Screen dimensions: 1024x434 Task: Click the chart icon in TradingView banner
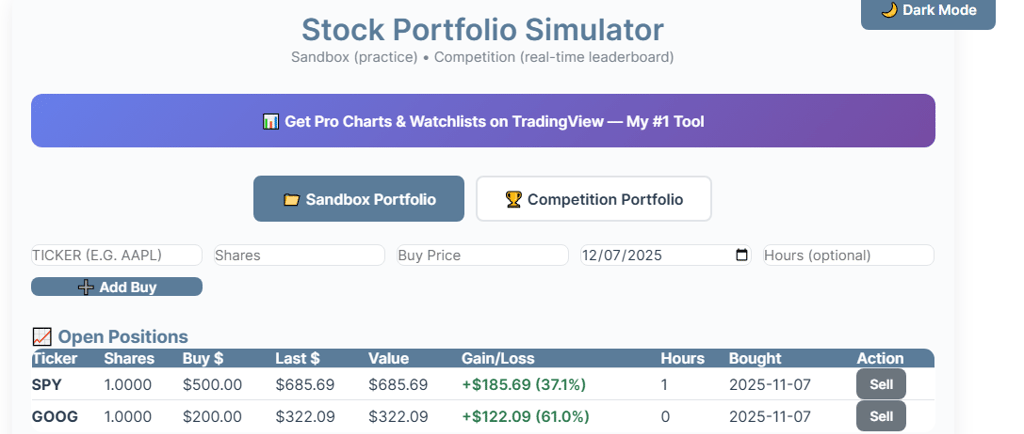pyautogui.click(x=270, y=122)
